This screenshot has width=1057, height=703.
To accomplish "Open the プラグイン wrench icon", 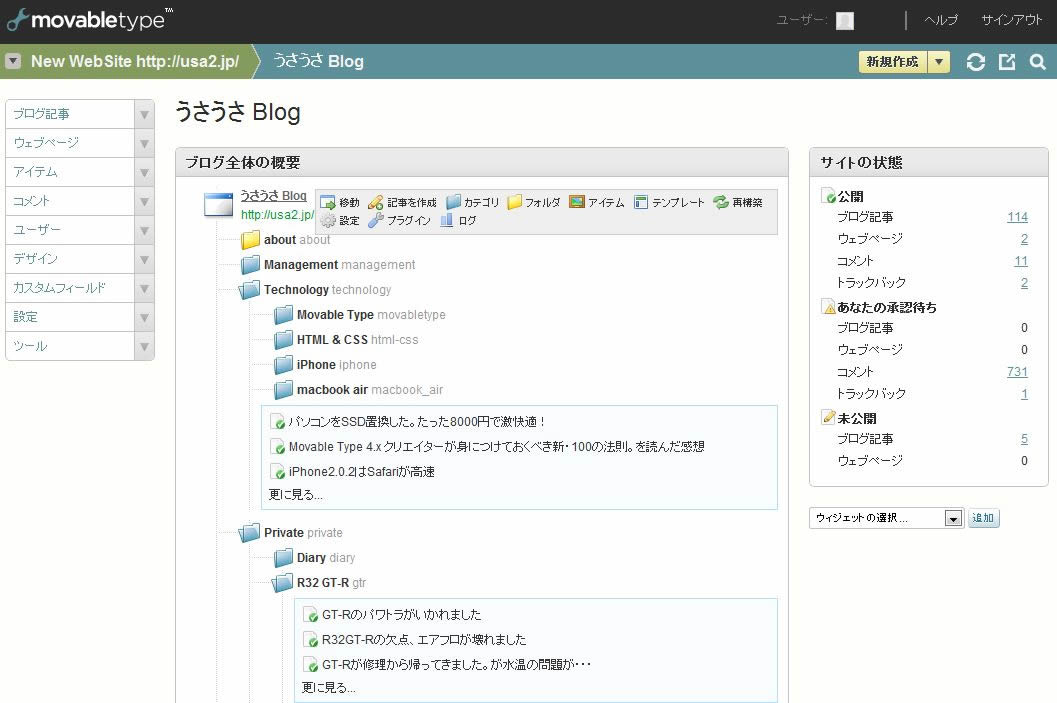I will (375, 220).
